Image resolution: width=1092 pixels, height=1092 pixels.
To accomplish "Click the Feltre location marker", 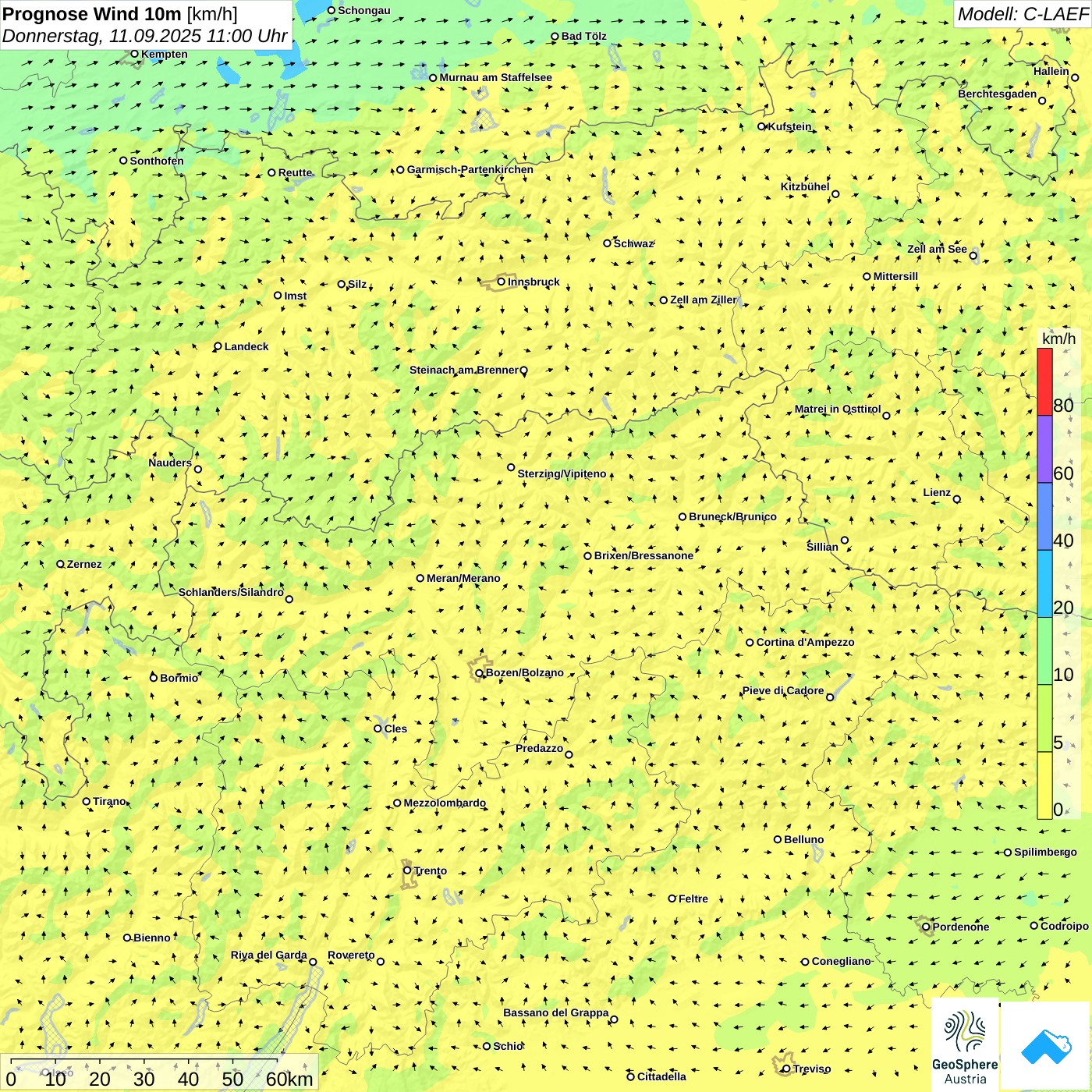I will [x=672, y=899].
